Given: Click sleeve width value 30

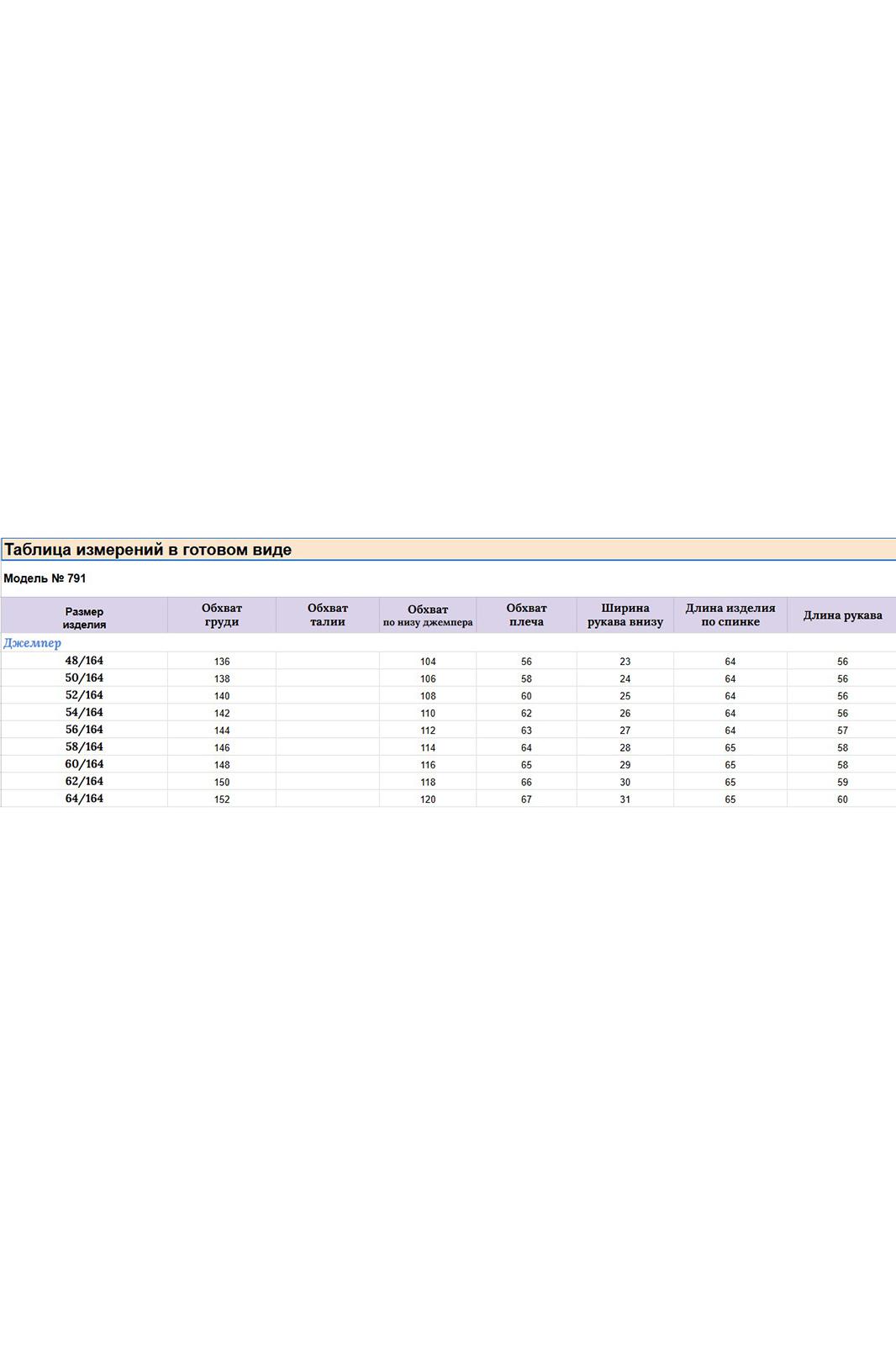Looking at the screenshot, I should click(x=625, y=783).
